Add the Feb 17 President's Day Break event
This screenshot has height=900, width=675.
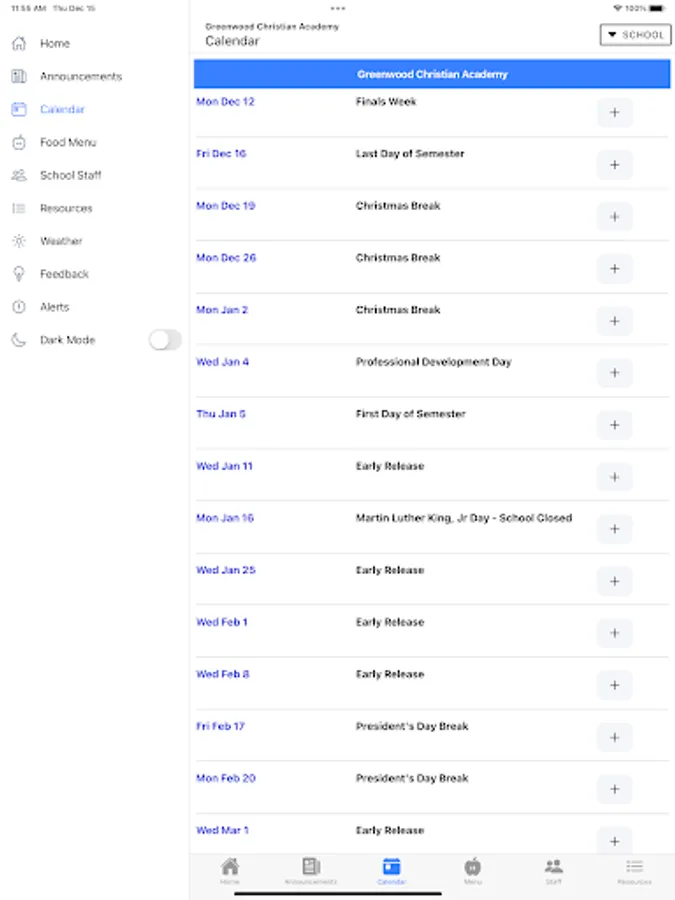pos(614,737)
